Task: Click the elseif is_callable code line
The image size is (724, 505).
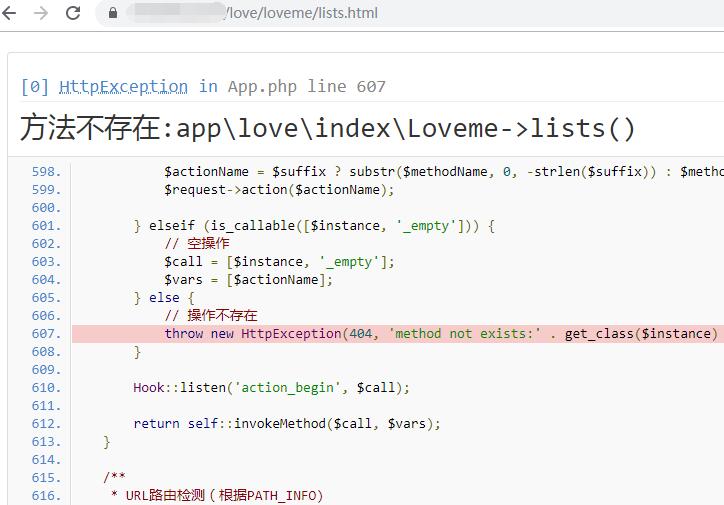Action: pos(314,226)
